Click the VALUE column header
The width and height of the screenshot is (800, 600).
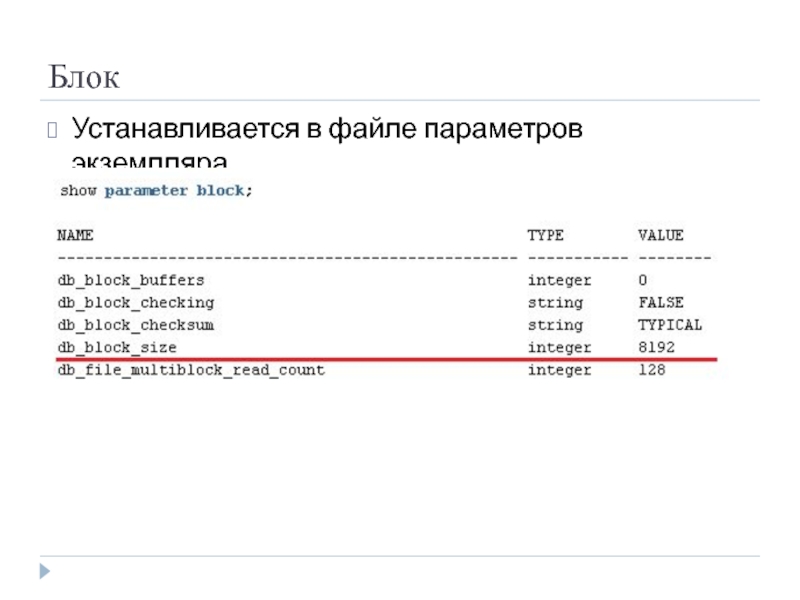point(661,235)
